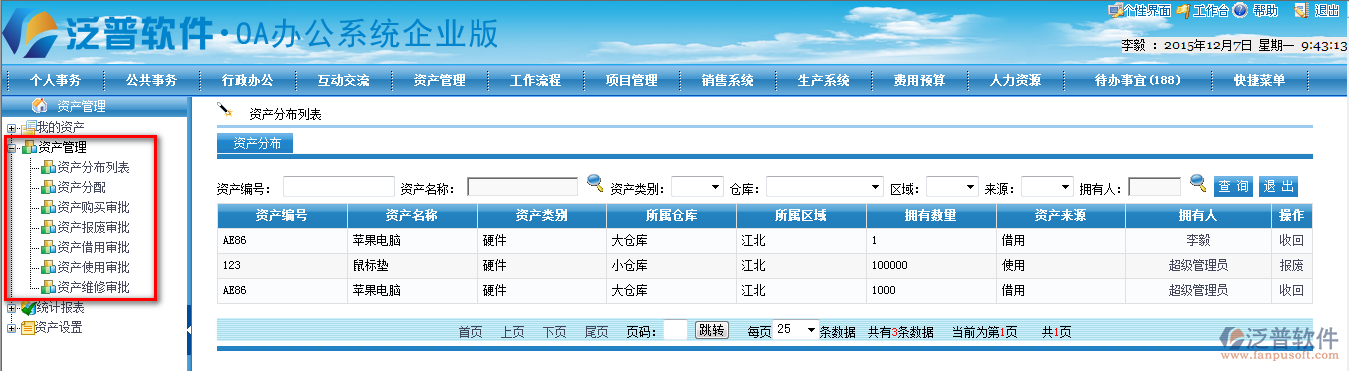Screen dimensions: 1349x371
Task: Open the 帮助 help icon
Action: tap(1240, 10)
